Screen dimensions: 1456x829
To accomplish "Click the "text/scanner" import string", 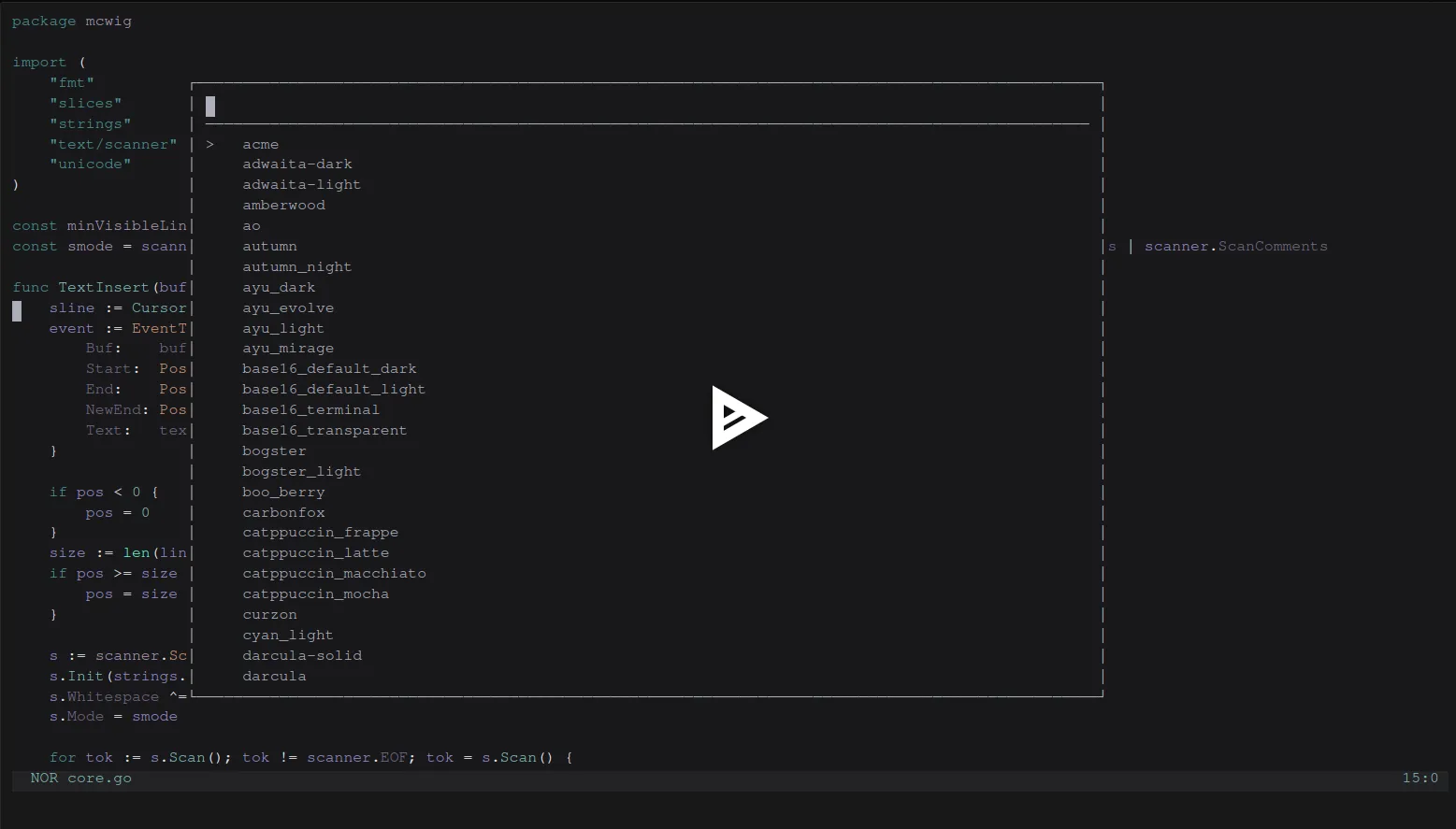I will 114,144.
